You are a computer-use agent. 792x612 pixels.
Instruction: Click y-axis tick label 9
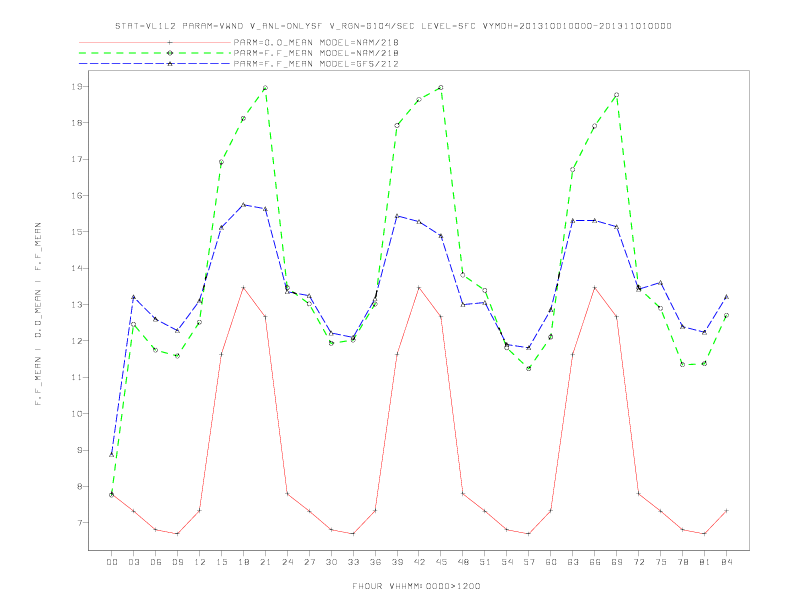[x=80, y=450]
